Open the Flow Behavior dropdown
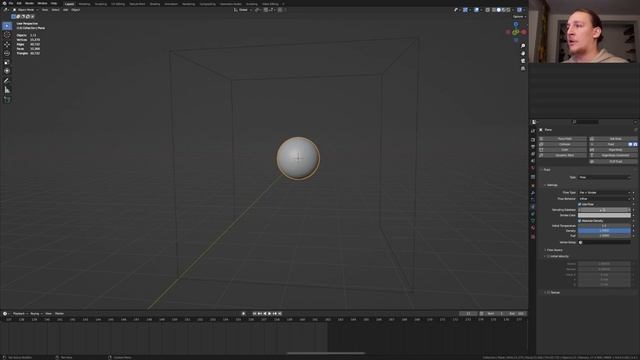 pos(604,198)
